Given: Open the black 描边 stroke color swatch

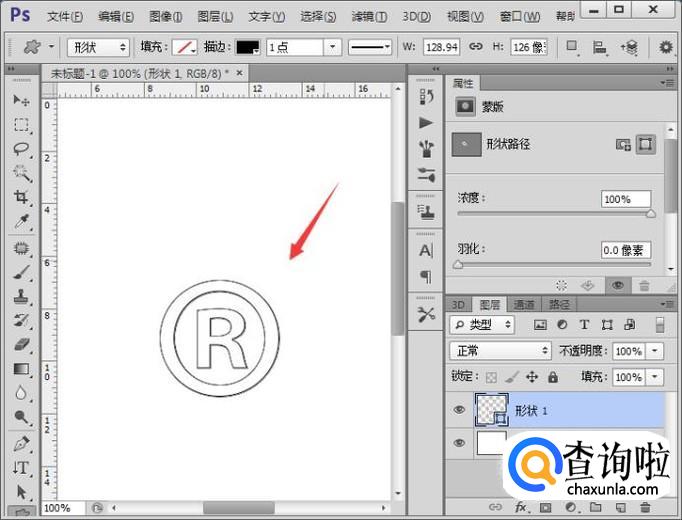Looking at the screenshot, I should click(248, 47).
